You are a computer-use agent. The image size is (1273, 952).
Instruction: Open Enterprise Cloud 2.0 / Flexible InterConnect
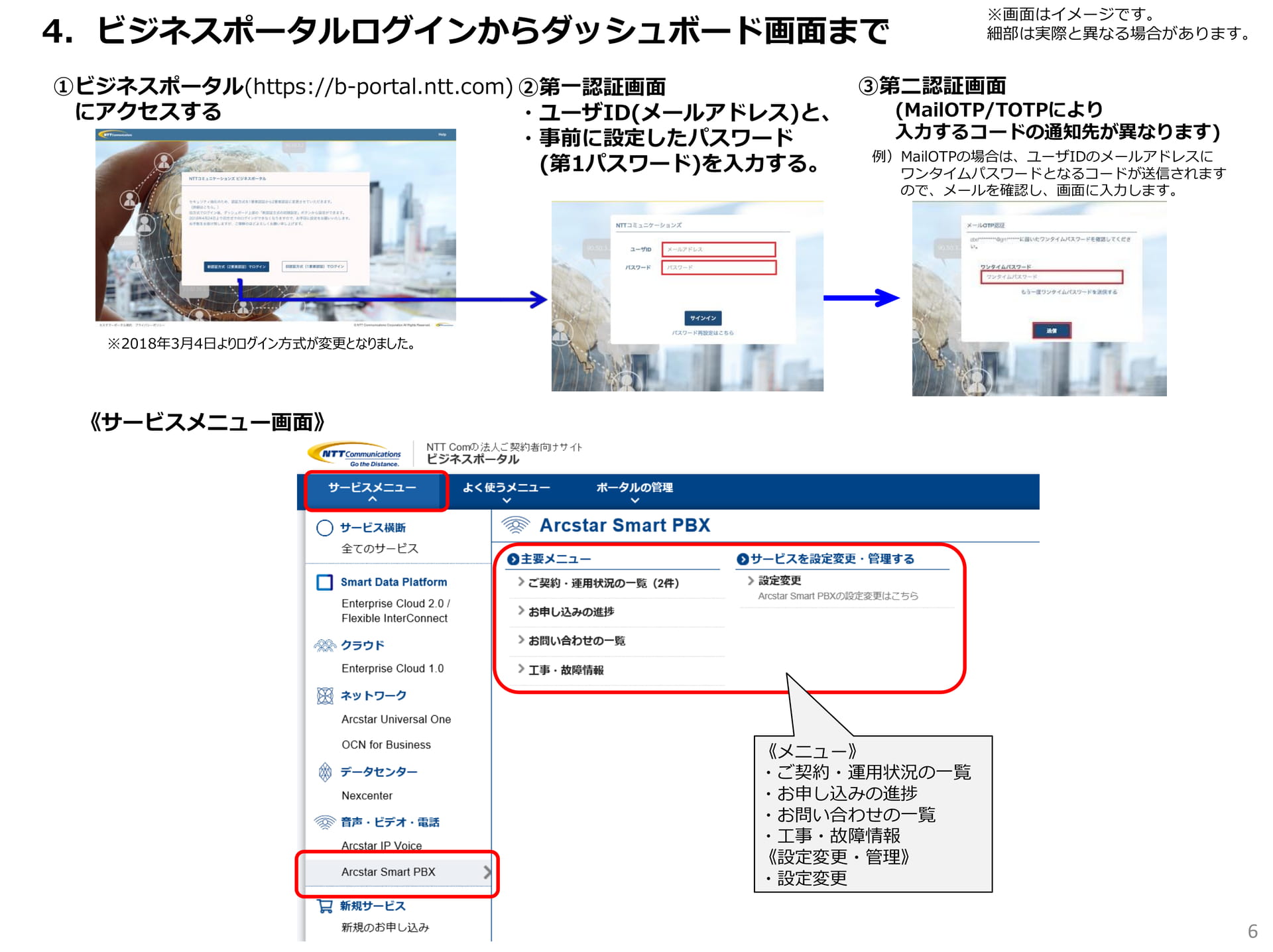coord(396,611)
